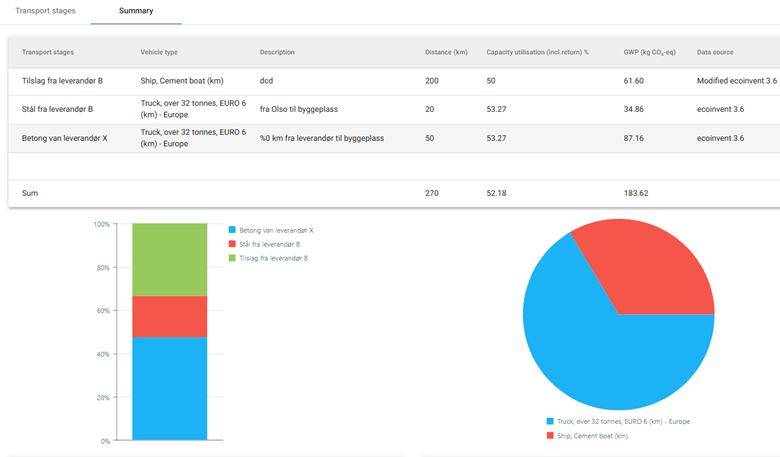The height and width of the screenshot is (457, 780).
Task: Open the Stål fra leverandør B row
Action: click(57, 109)
